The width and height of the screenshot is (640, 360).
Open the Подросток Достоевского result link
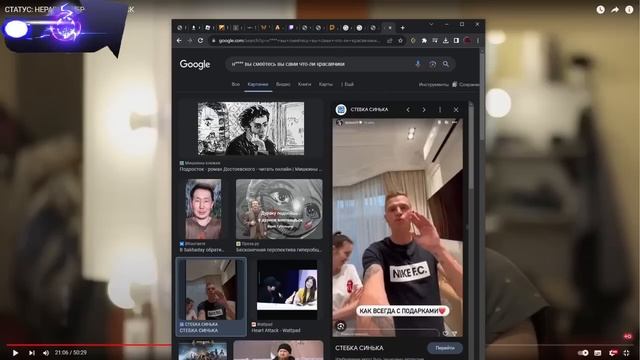[250, 169]
